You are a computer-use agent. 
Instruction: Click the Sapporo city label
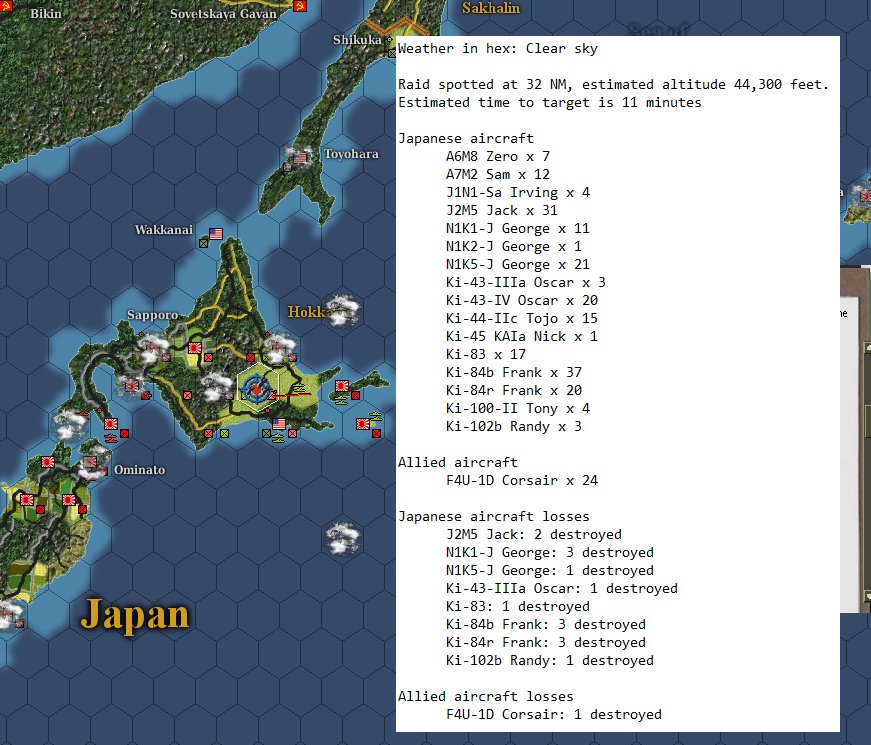point(151,314)
